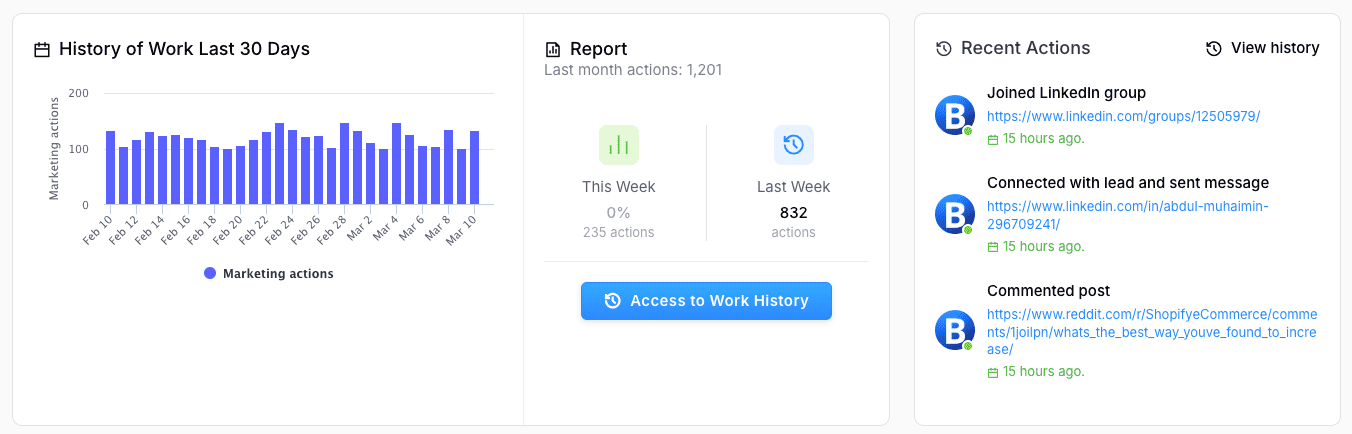Click the This Week 235 actions text
Screen dimensions: 1352x434
pyautogui.click(x=618, y=232)
